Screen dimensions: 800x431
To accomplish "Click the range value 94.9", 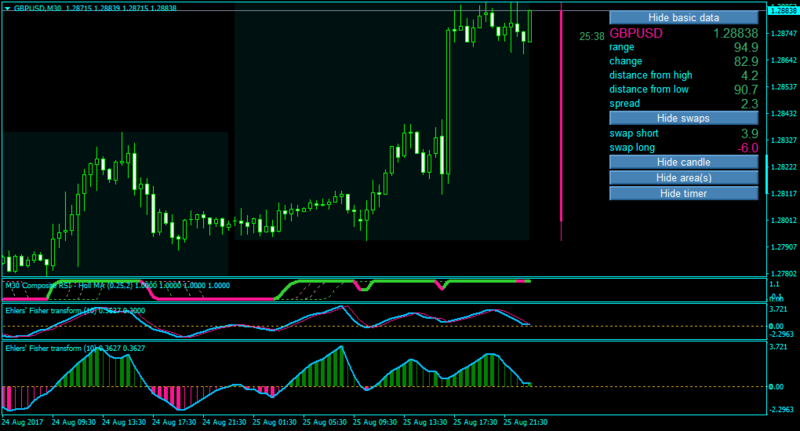I will point(746,47).
